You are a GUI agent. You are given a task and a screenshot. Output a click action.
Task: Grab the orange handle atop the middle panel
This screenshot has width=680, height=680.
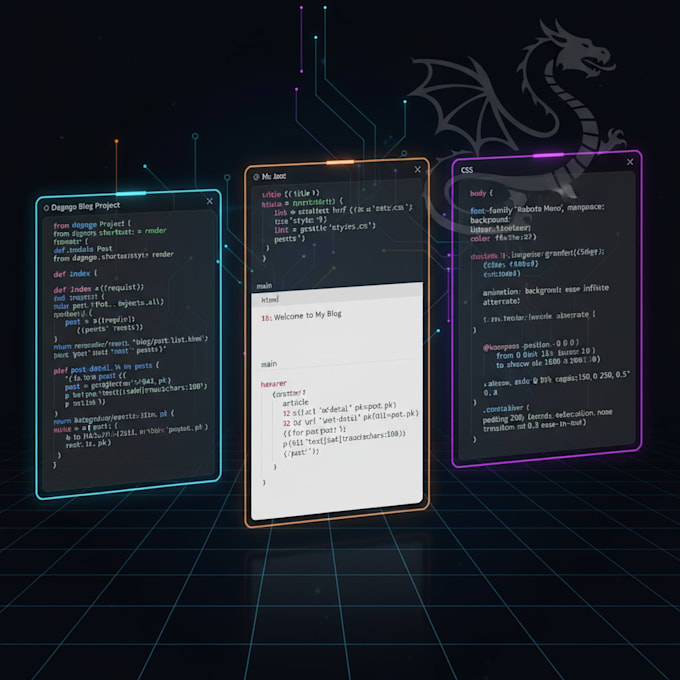tap(340, 162)
